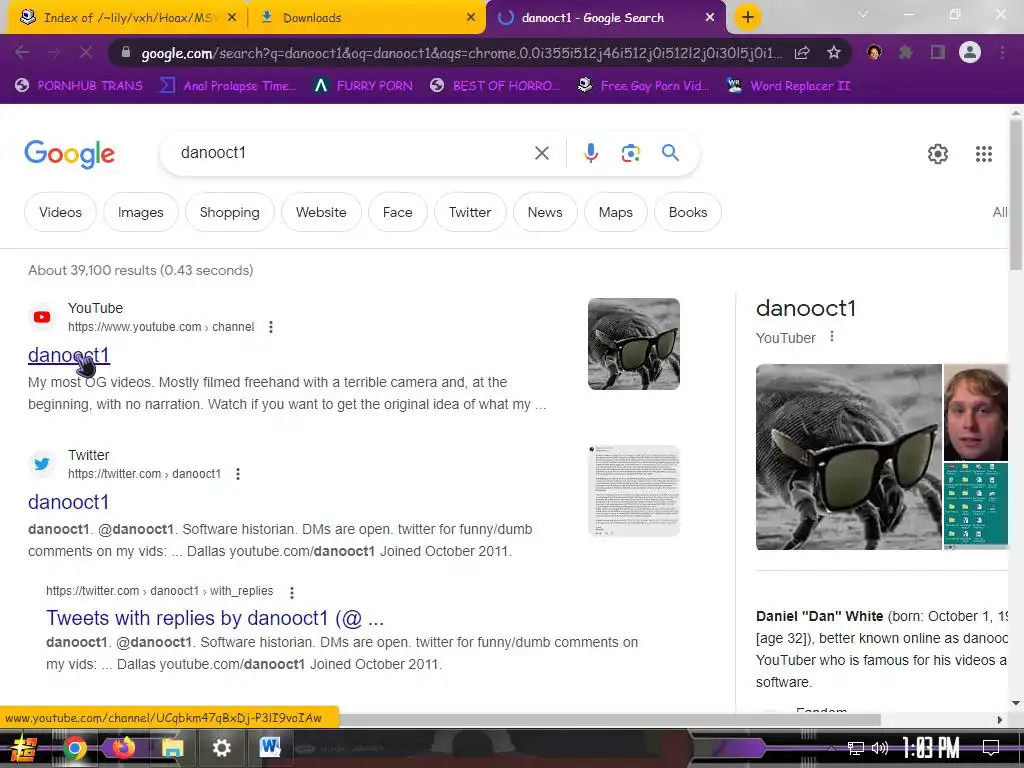Screen dimensions: 1024x768
Task: Open Chrome from taskbar
Action: coord(74,748)
